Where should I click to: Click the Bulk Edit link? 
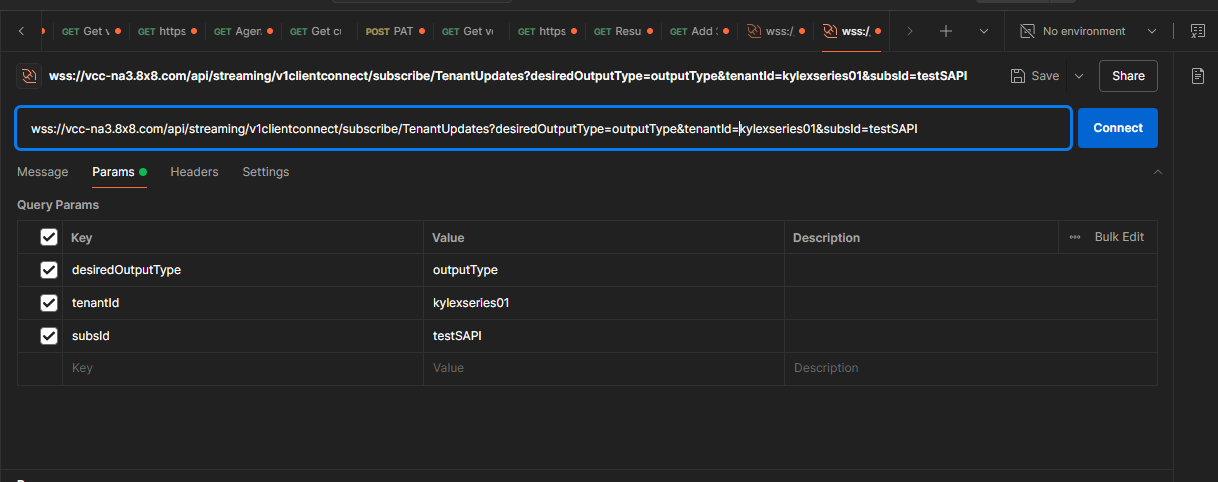tap(1119, 237)
